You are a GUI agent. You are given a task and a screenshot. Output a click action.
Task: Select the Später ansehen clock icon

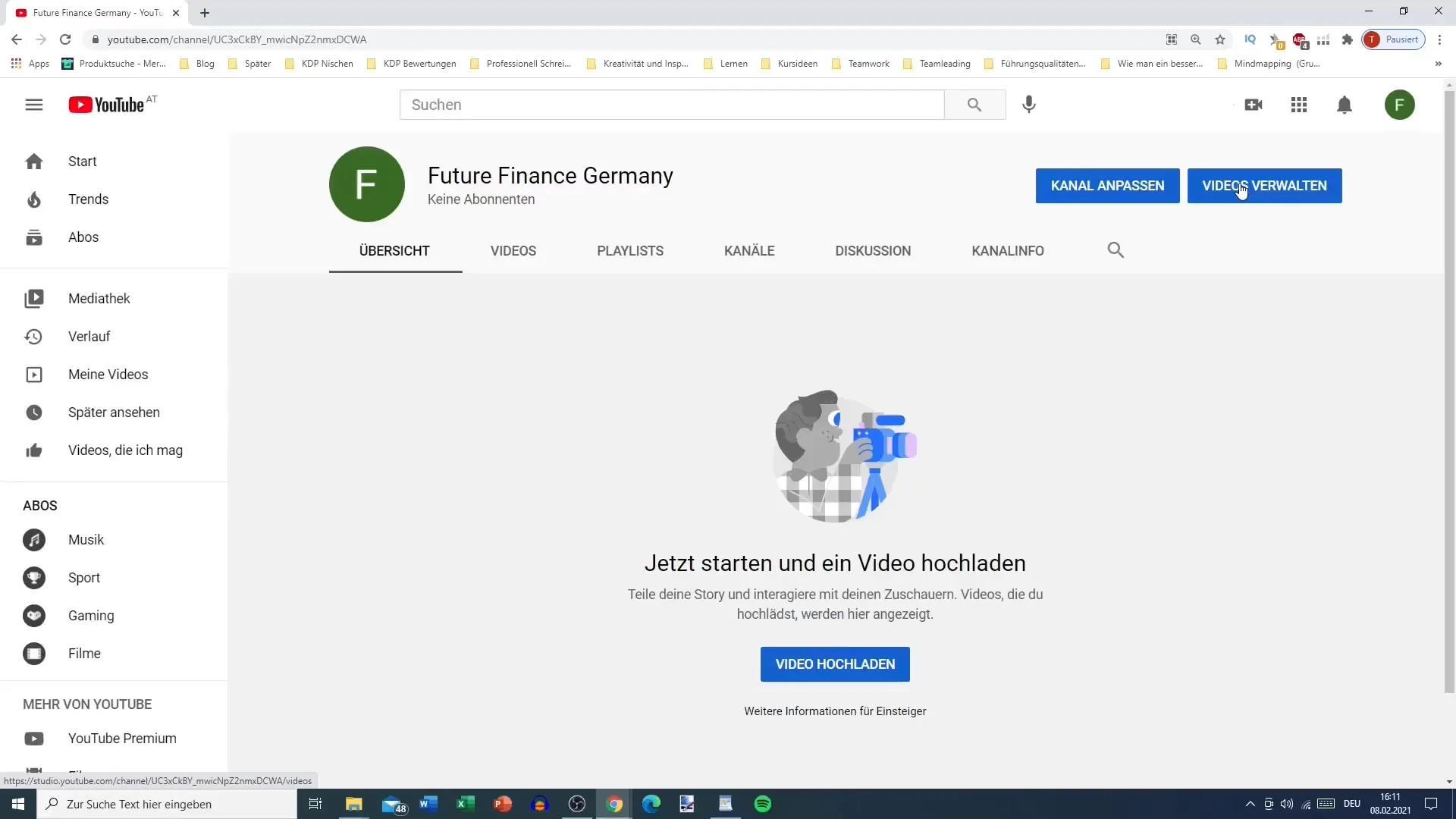[33, 412]
